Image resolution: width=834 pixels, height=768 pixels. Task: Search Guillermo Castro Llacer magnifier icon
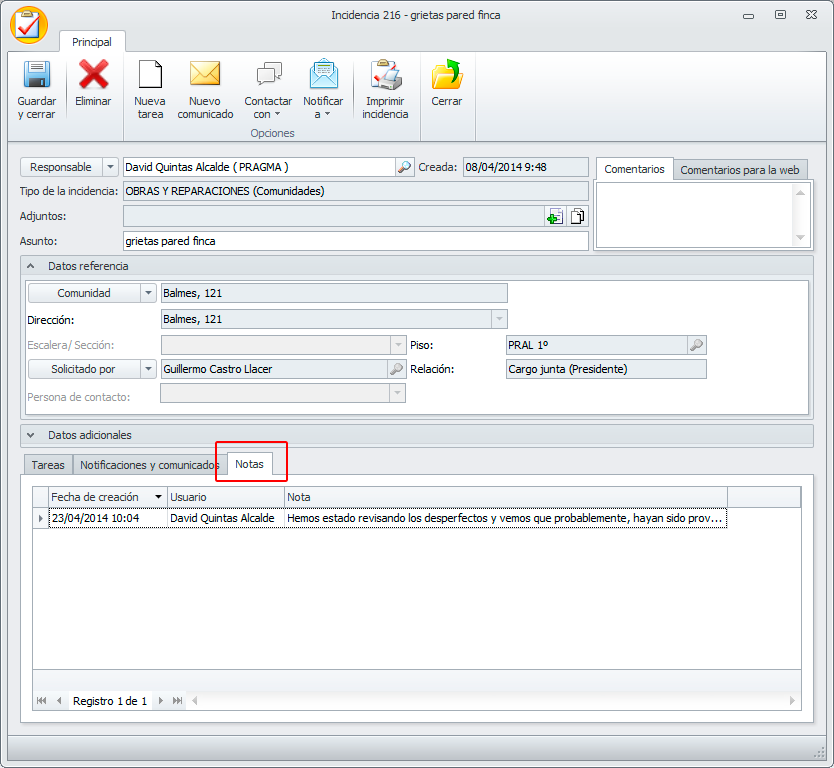click(x=396, y=369)
